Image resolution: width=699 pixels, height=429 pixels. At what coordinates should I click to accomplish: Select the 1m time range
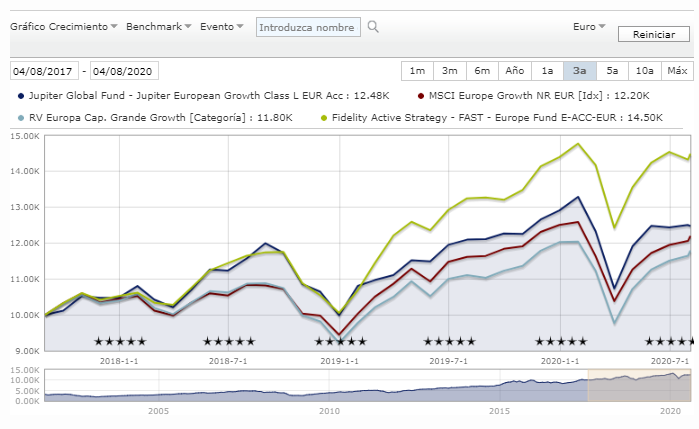[417, 71]
